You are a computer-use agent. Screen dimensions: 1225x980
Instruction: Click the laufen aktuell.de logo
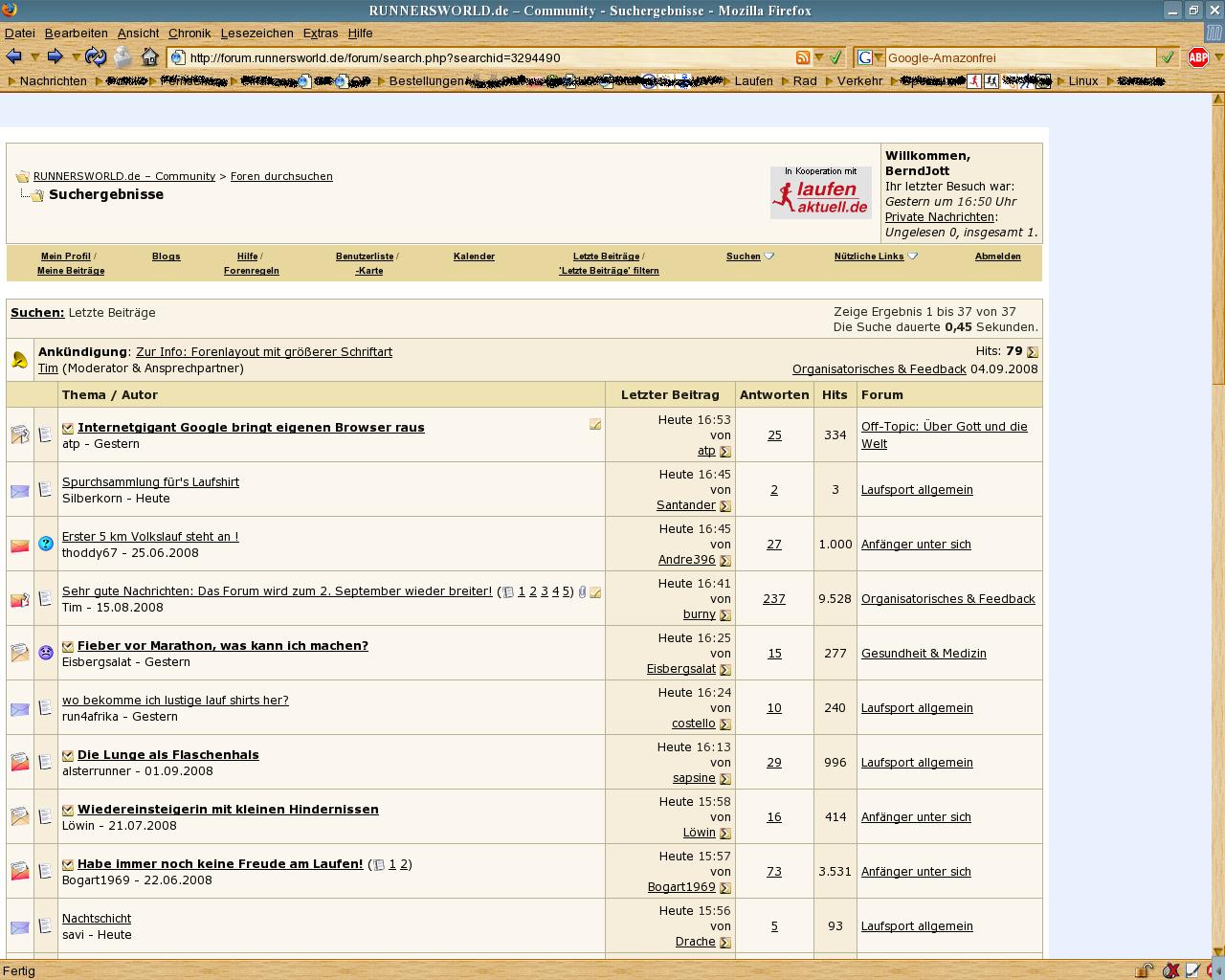coord(820,192)
